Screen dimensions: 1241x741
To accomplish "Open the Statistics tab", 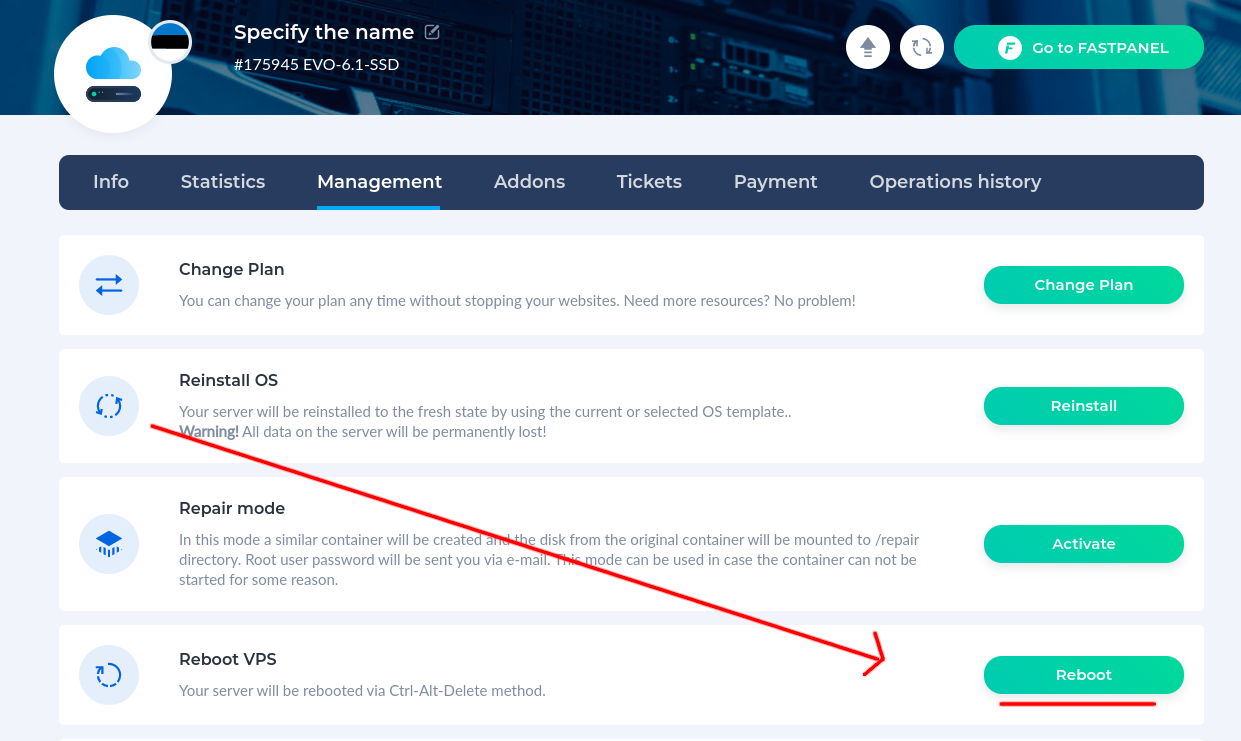I will pos(223,182).
